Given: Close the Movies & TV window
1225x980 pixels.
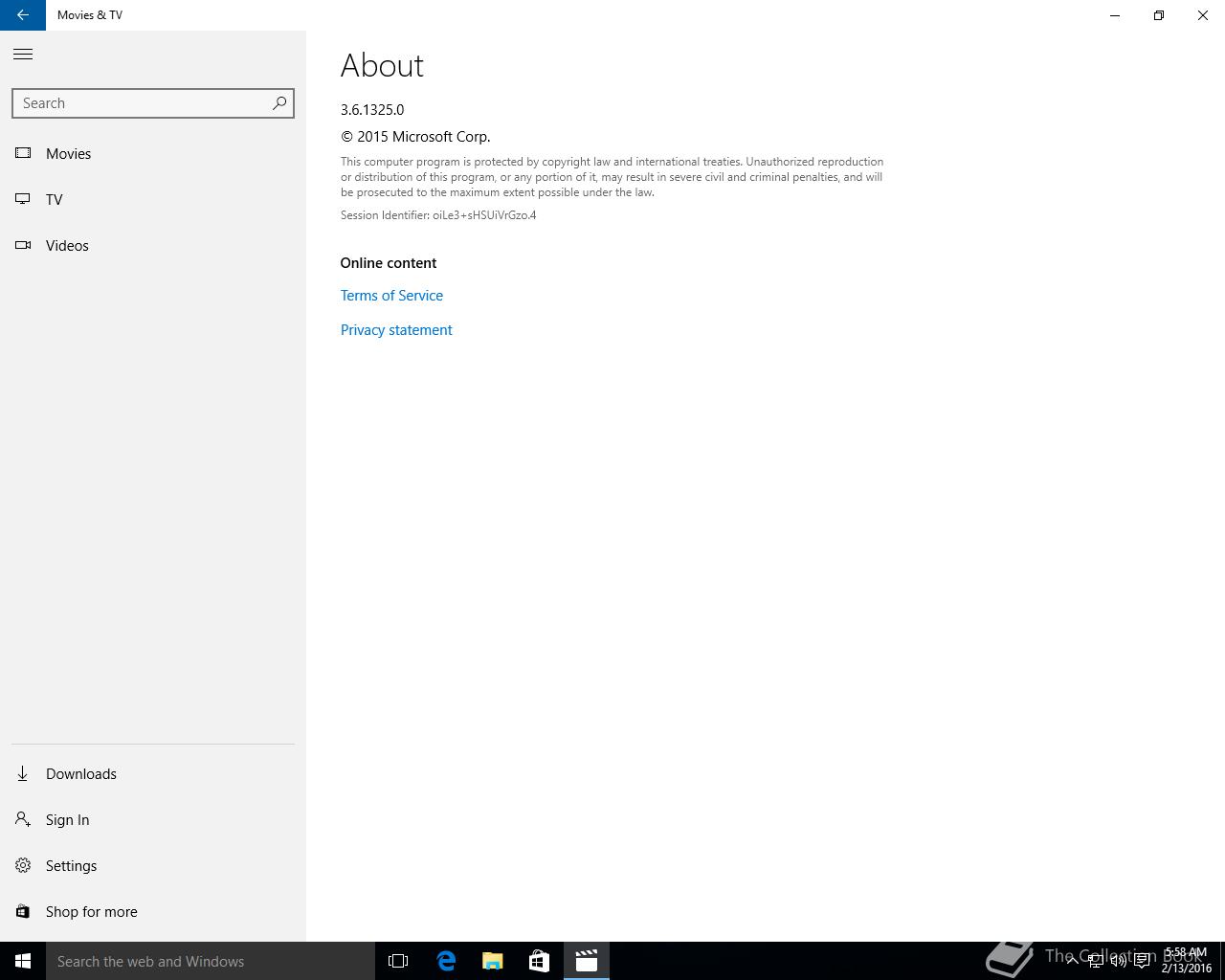Looking at the screenshot, I should click(x=1203, y=15).
